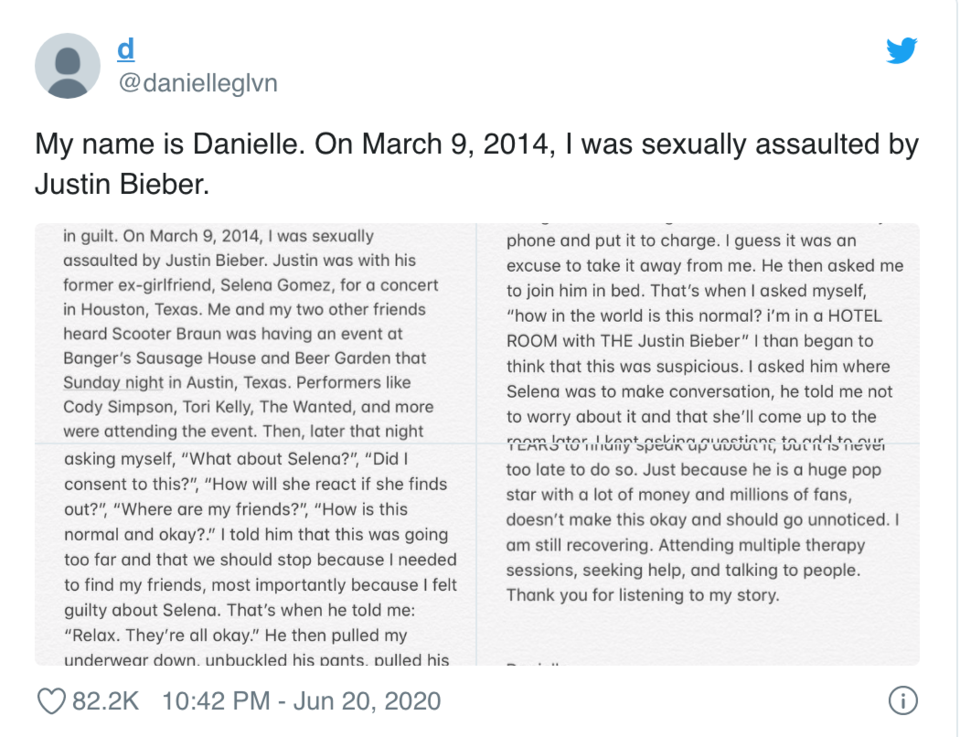Image resolution: width=960 pixels, height=737 pixels.
Task: Open image starting "phone and put it to charge"
Action: (699, 333)
